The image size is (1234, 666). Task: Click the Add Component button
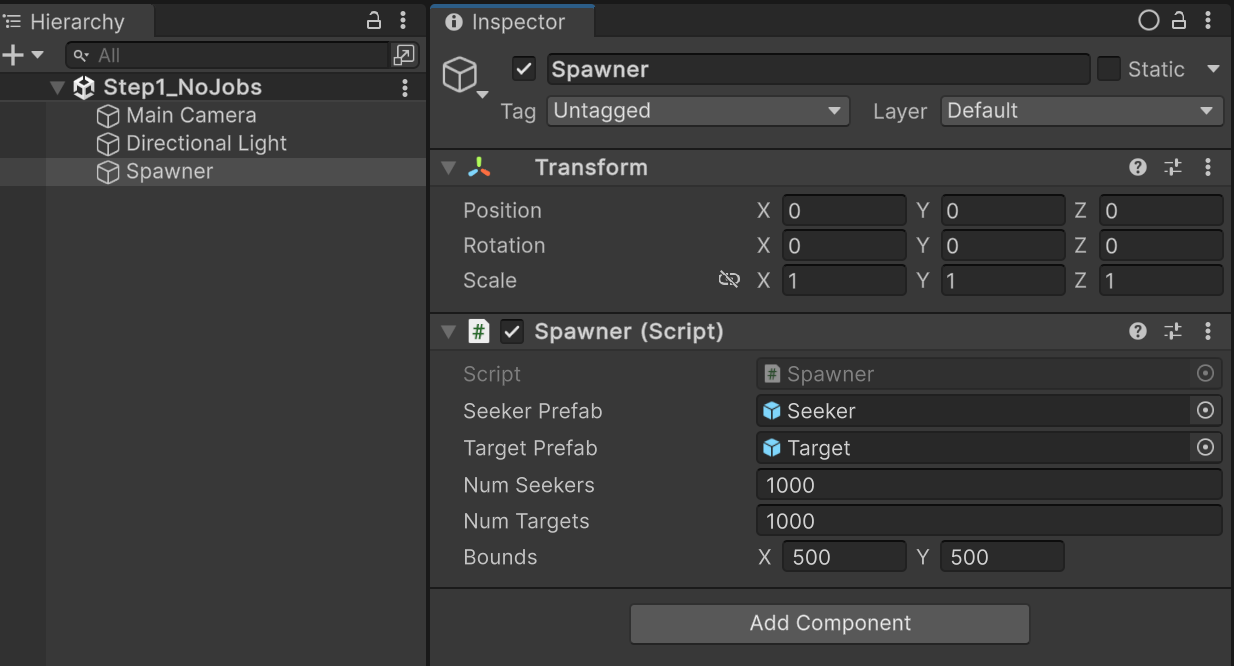[830, 623]
